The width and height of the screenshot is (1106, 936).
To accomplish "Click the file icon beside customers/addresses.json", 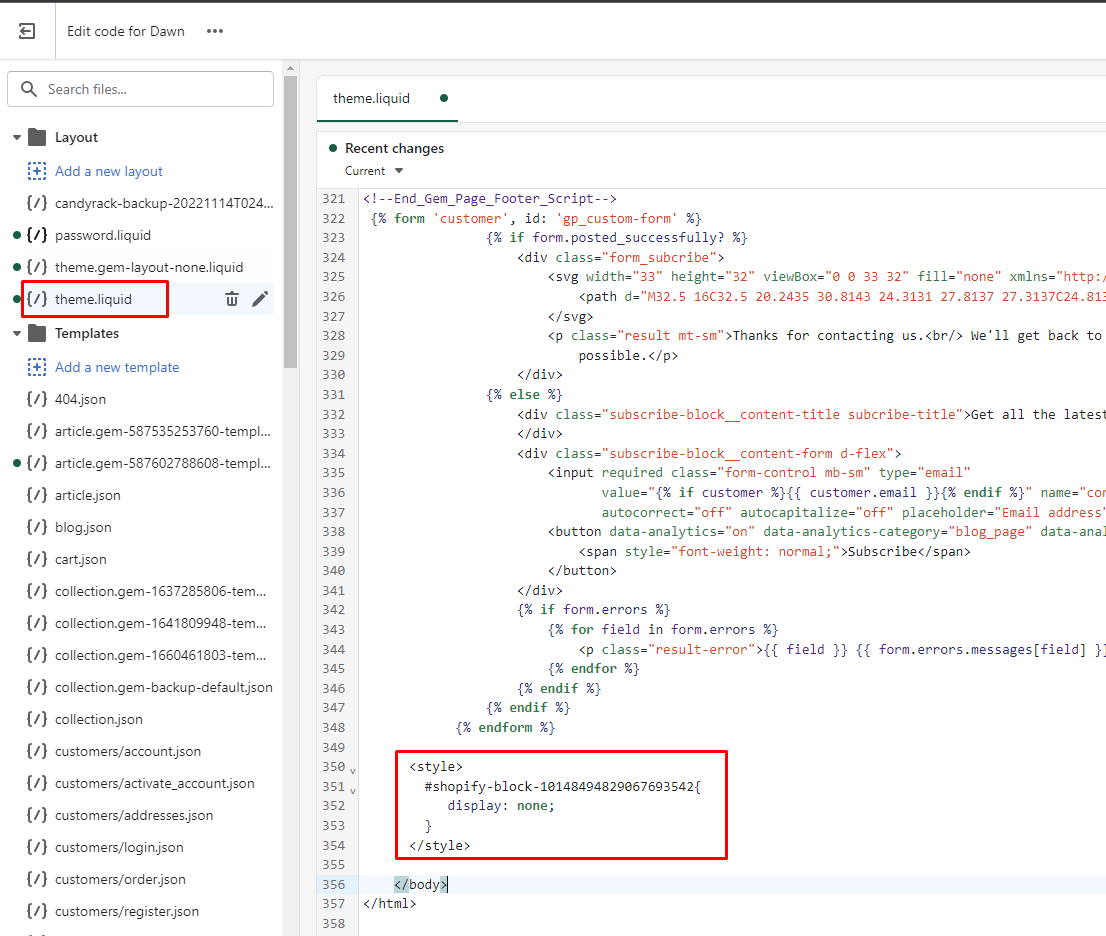I will 37,815.
